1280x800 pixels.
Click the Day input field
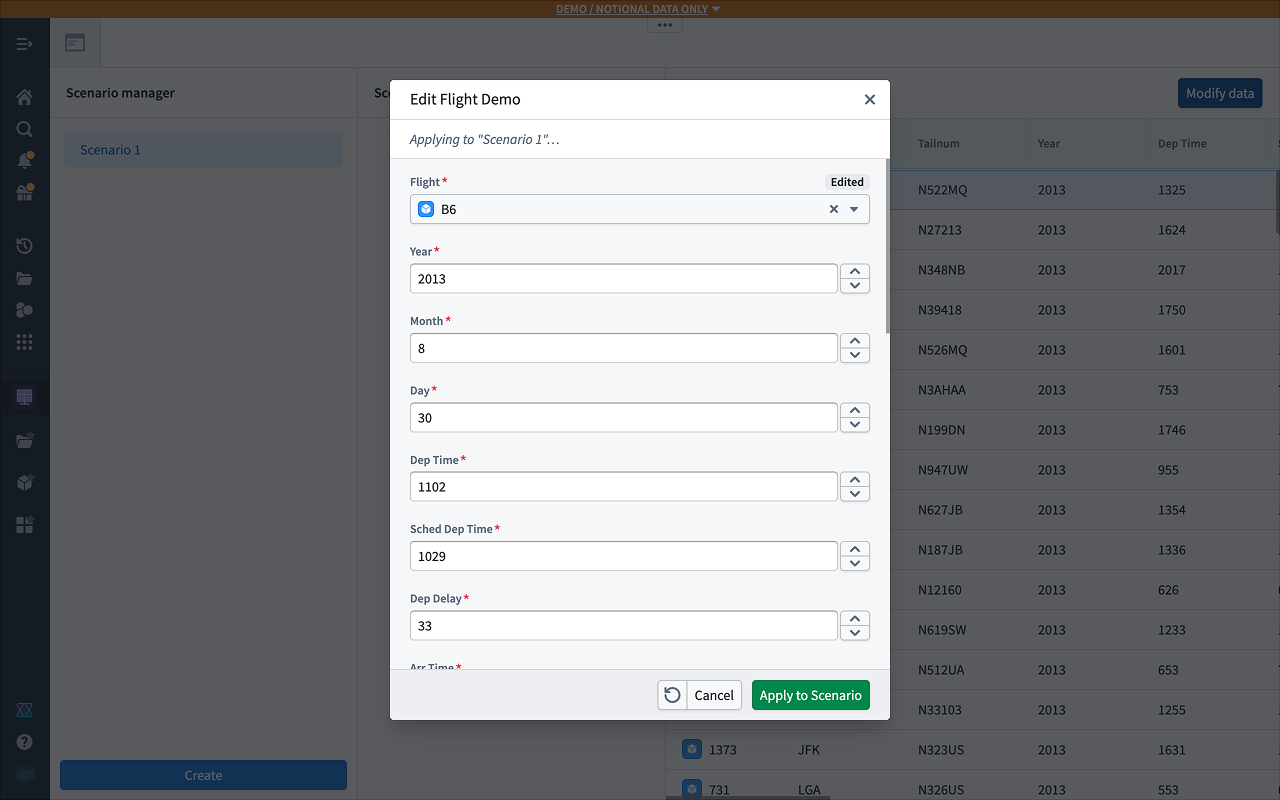(623, 417)
